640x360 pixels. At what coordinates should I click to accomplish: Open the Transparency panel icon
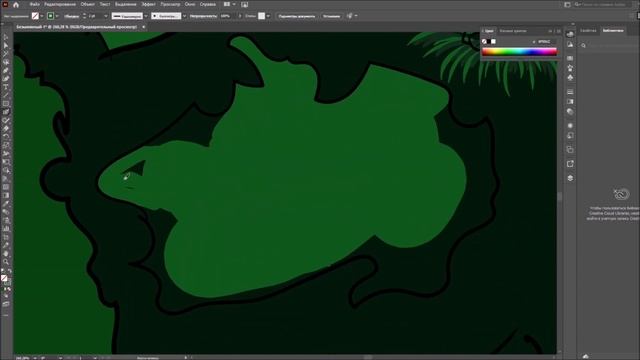570,111
